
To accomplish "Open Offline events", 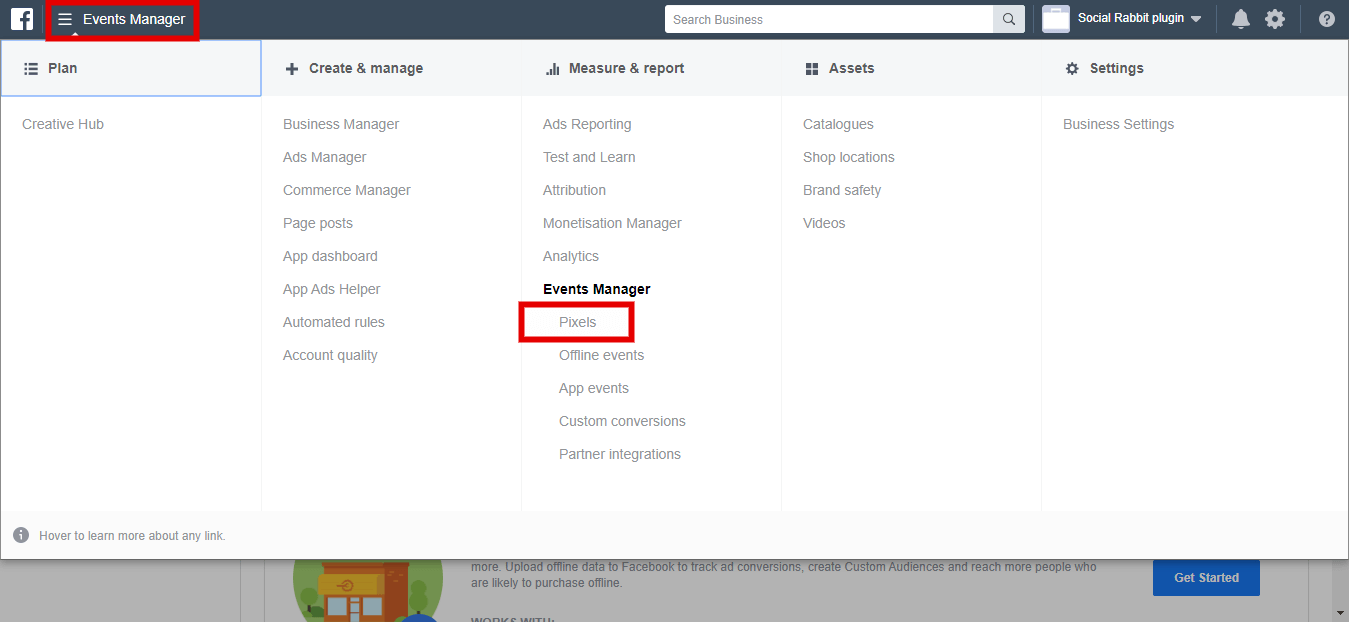I will (601, 355).
